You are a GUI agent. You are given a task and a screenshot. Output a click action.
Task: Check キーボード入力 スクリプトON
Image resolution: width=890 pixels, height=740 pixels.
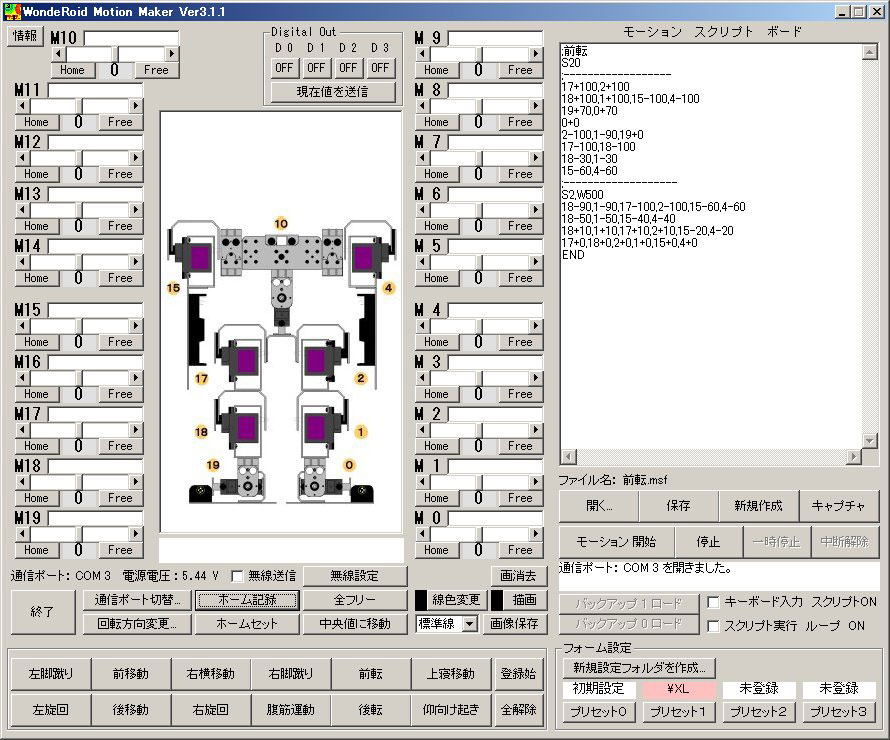pos(713,602)
